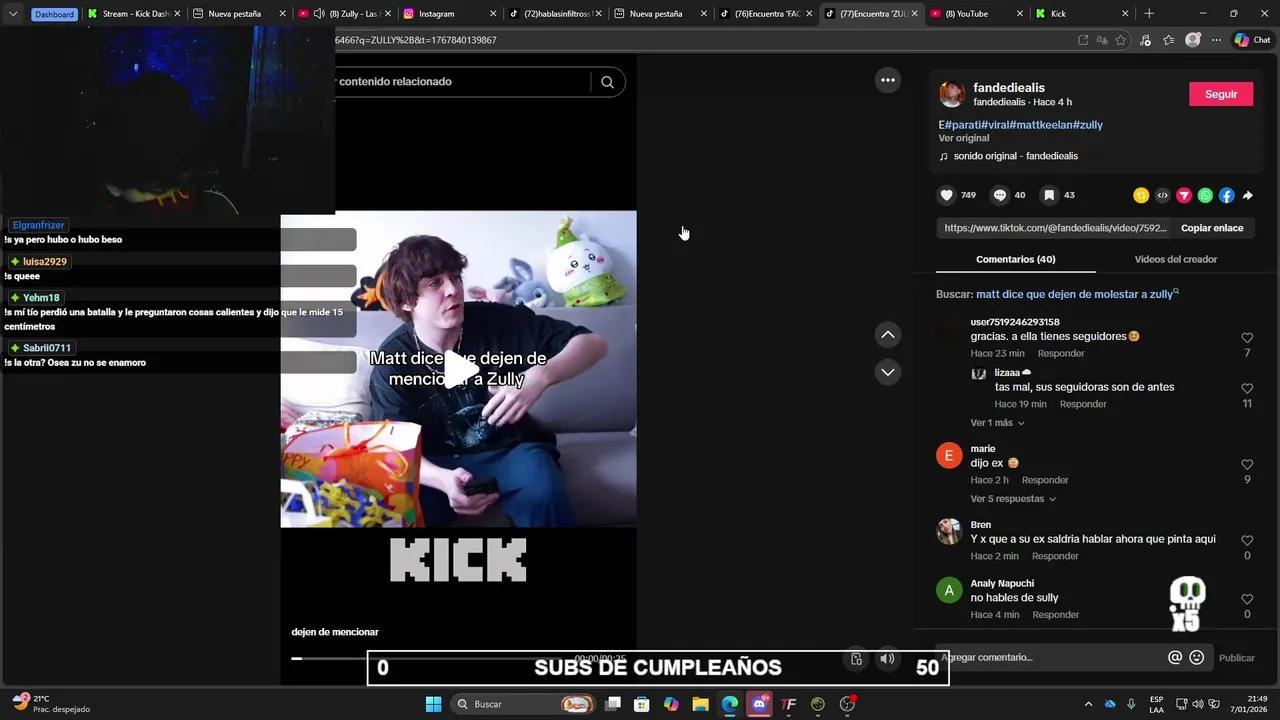Mute the video with the speaker icon
Viewport: 1280px width, 720px height.
point(887,659)
